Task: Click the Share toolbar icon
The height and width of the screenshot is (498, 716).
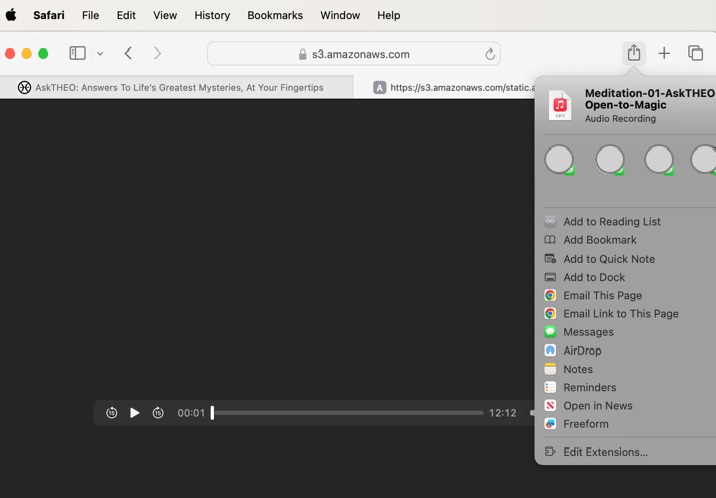Action: 634,53
